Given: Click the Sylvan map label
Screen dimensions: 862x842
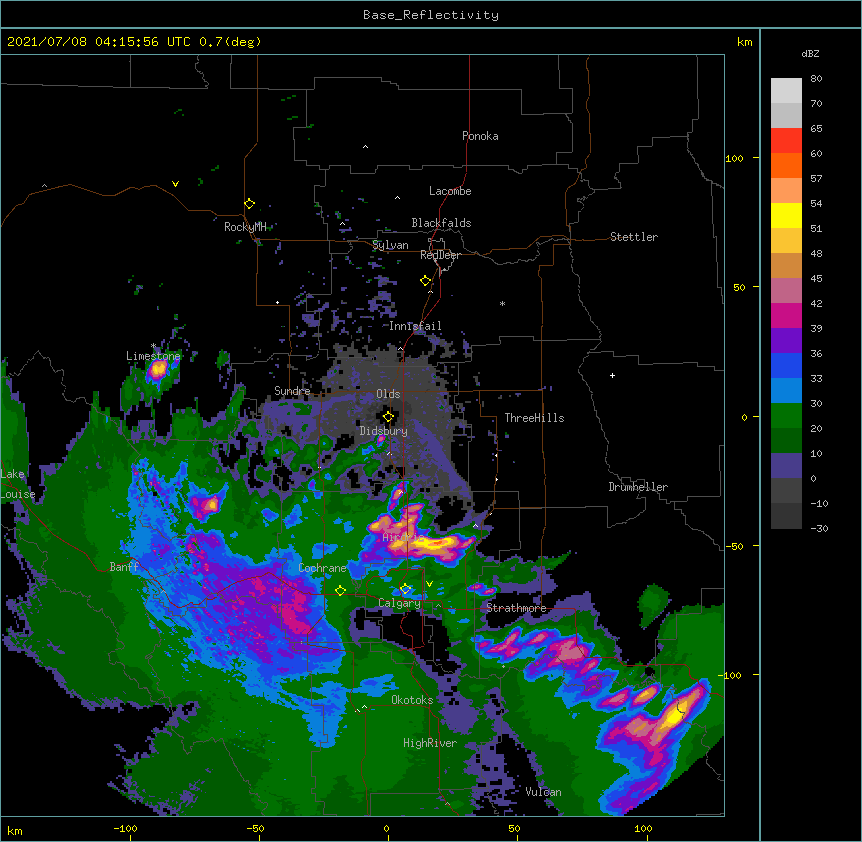Looking at the screenshot, I should [390, 245].
